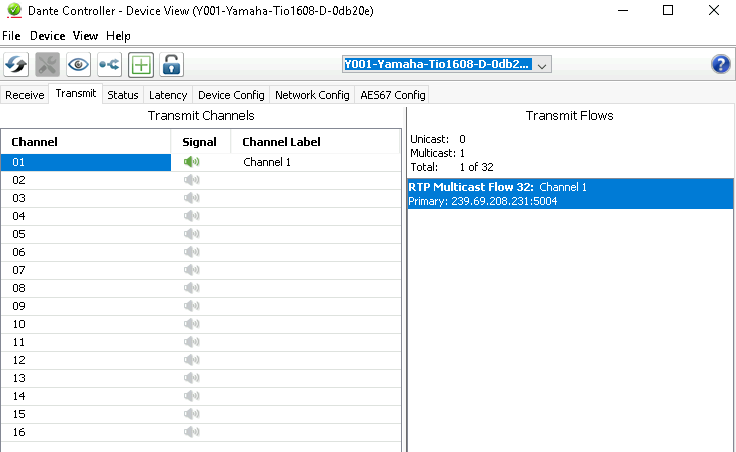Select transmit channel 15 row
Image resolution: width=736 pixels, height=452 pixels.
tap(201, 414)
